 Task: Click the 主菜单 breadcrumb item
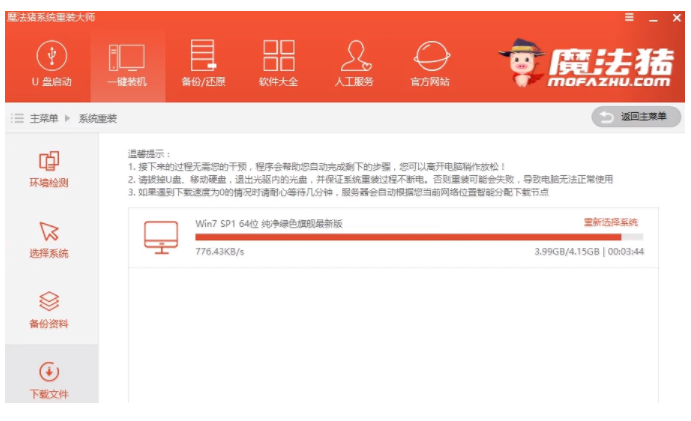point(45,118)
